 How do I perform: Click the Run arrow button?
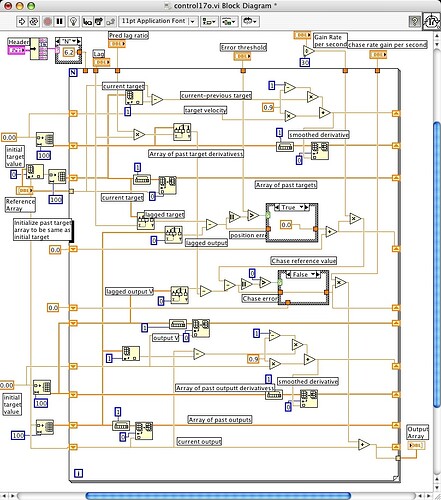22,22
